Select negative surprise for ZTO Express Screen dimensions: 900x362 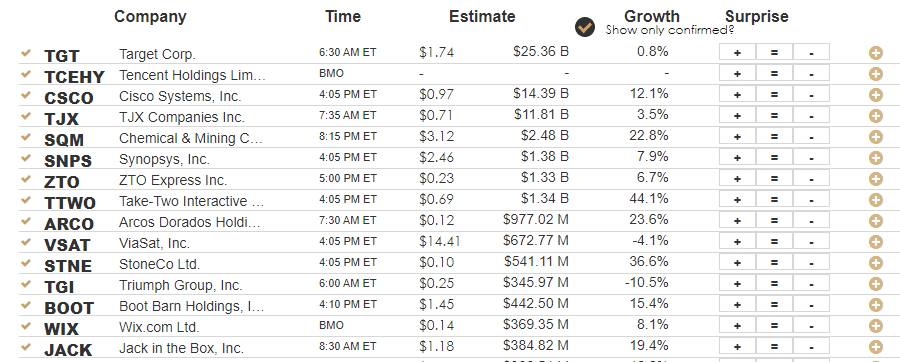811,178
